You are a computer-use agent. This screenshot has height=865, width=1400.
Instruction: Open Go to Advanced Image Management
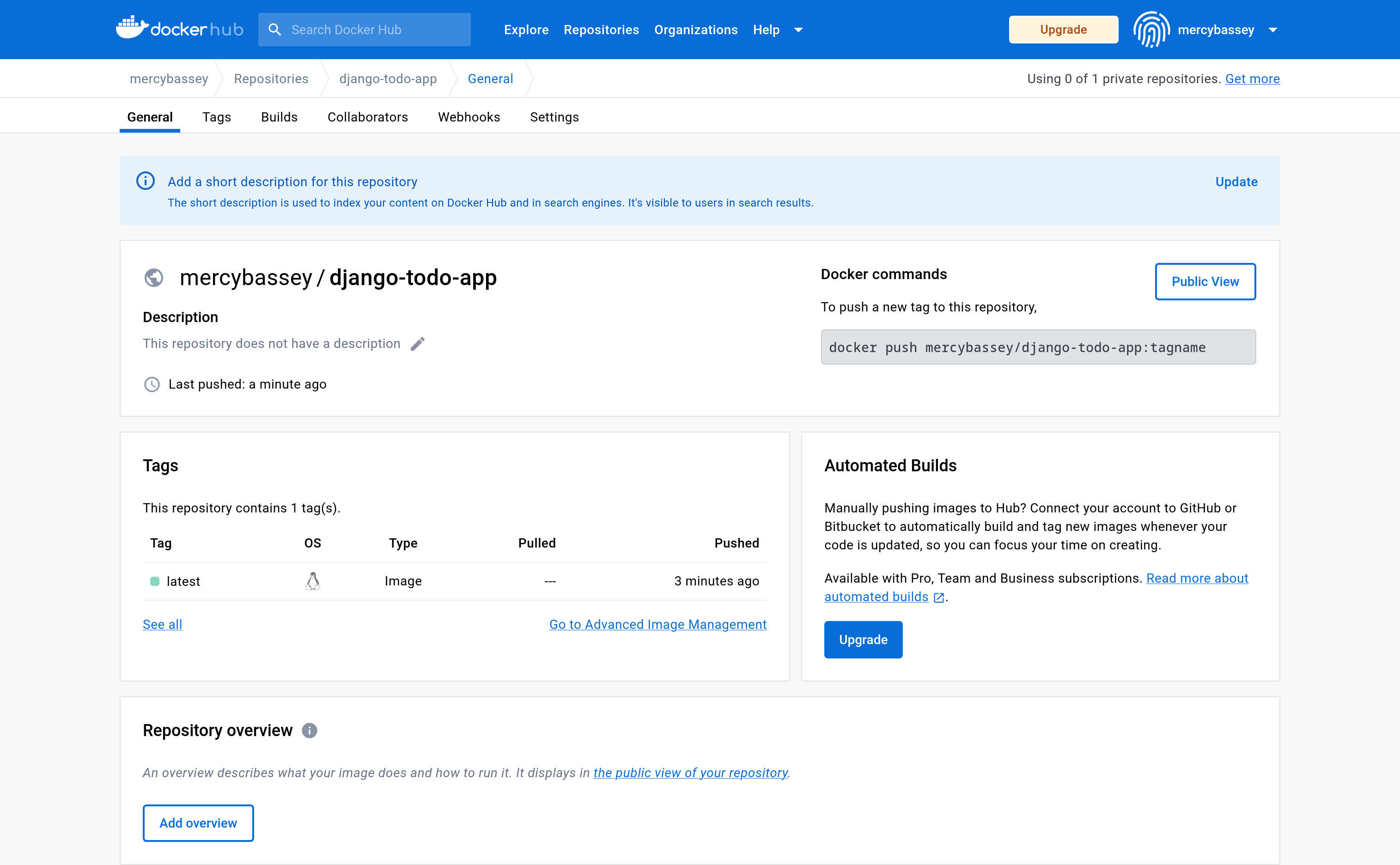click(657, 625)
